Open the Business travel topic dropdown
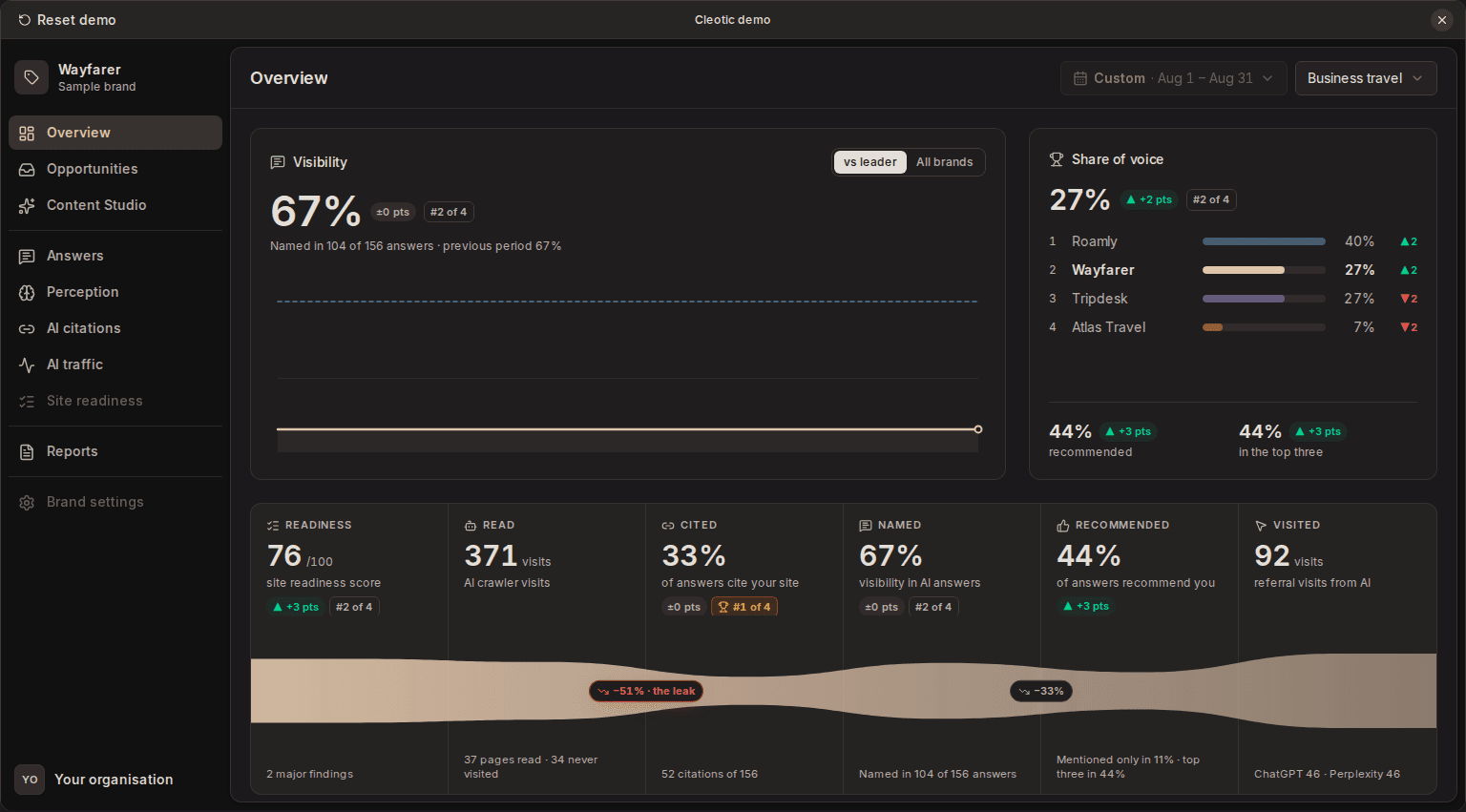Screen dimensions: 1466x812 click(x=1366, y=78)
